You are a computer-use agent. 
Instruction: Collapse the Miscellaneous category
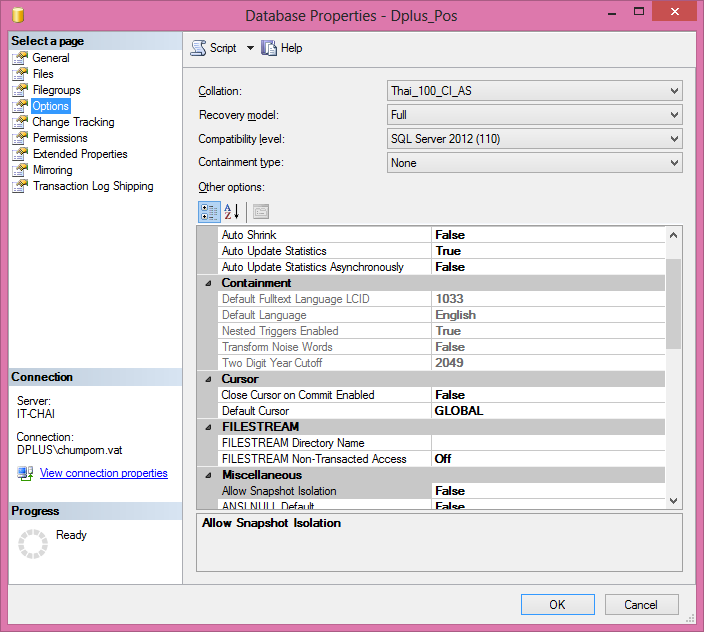tap(208, 475)
